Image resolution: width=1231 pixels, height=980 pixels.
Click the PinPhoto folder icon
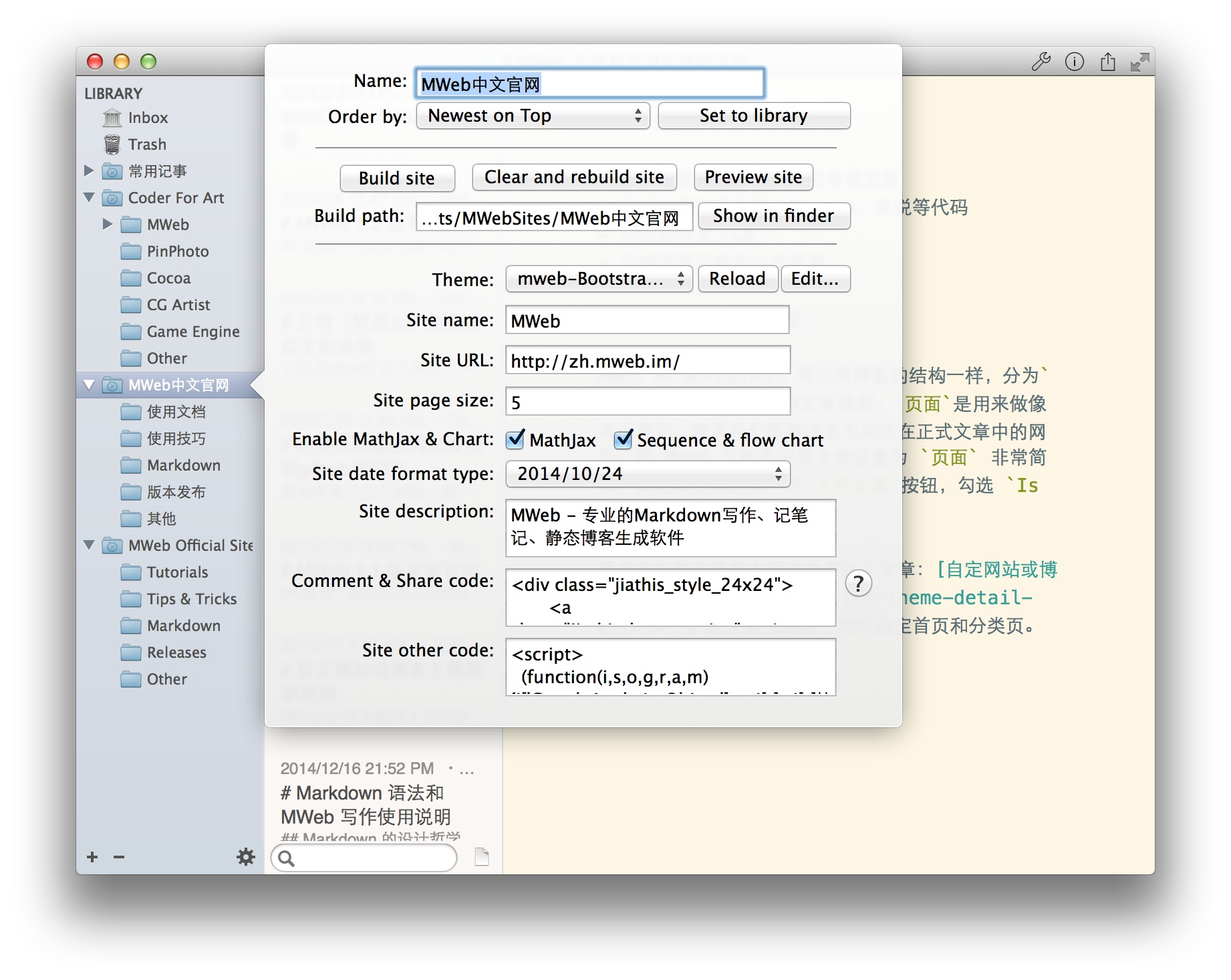pyautogui.click(x=131, y=251)
